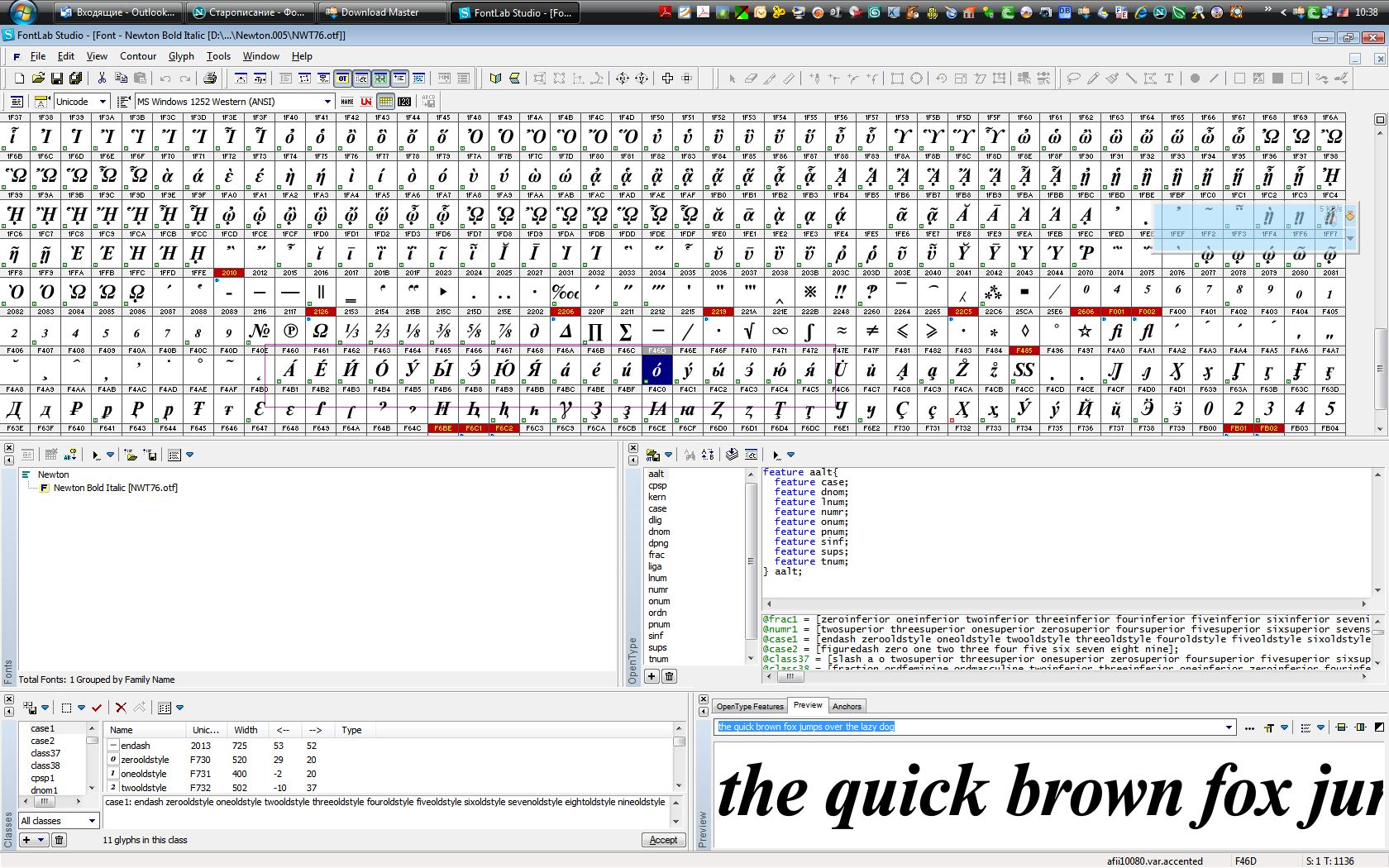
Task: Select the Knife tool
Action: click(770, 79)
